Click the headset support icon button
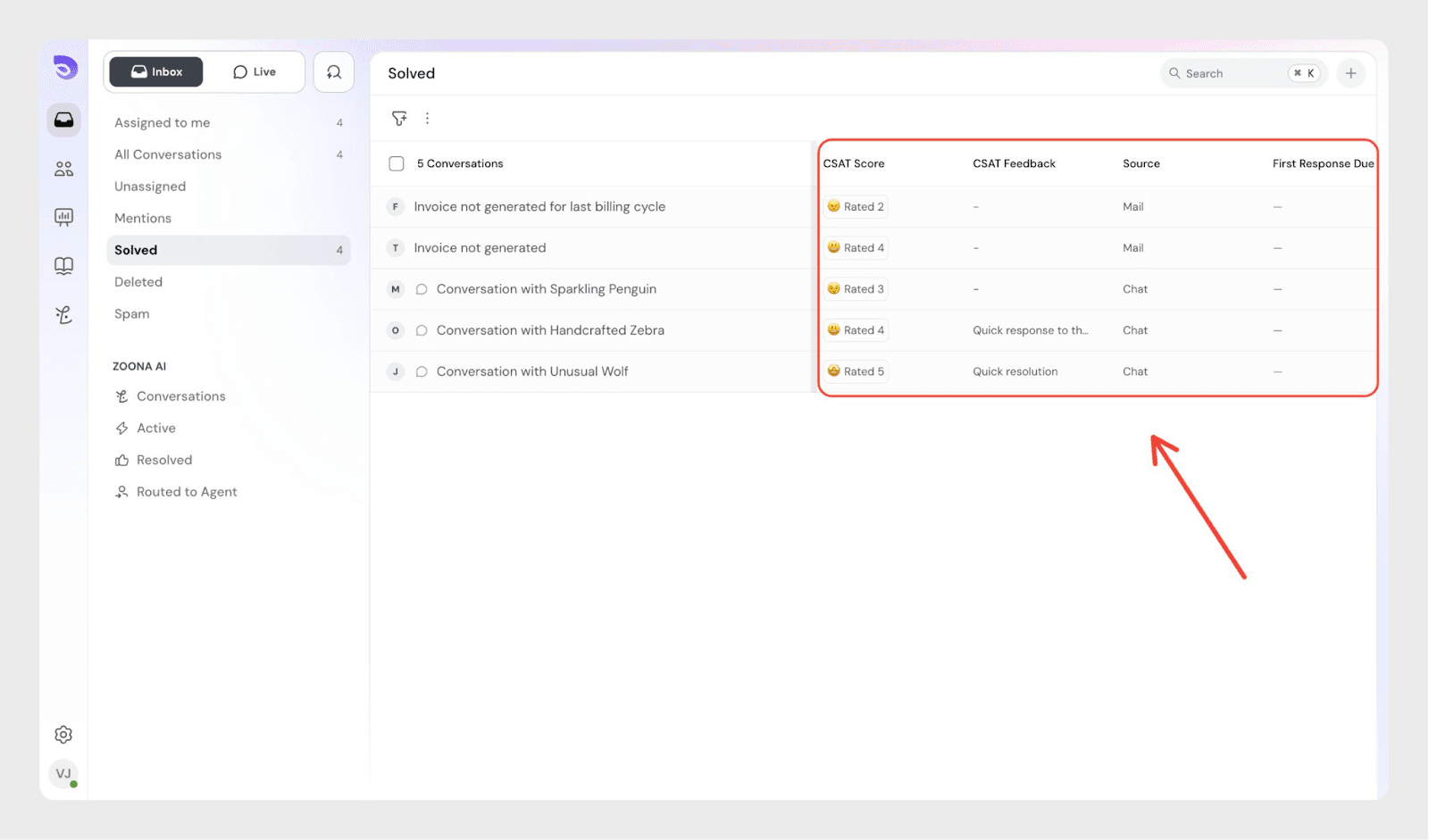The height and width of the screenshot is (840, 1429). tap(334, 72)
